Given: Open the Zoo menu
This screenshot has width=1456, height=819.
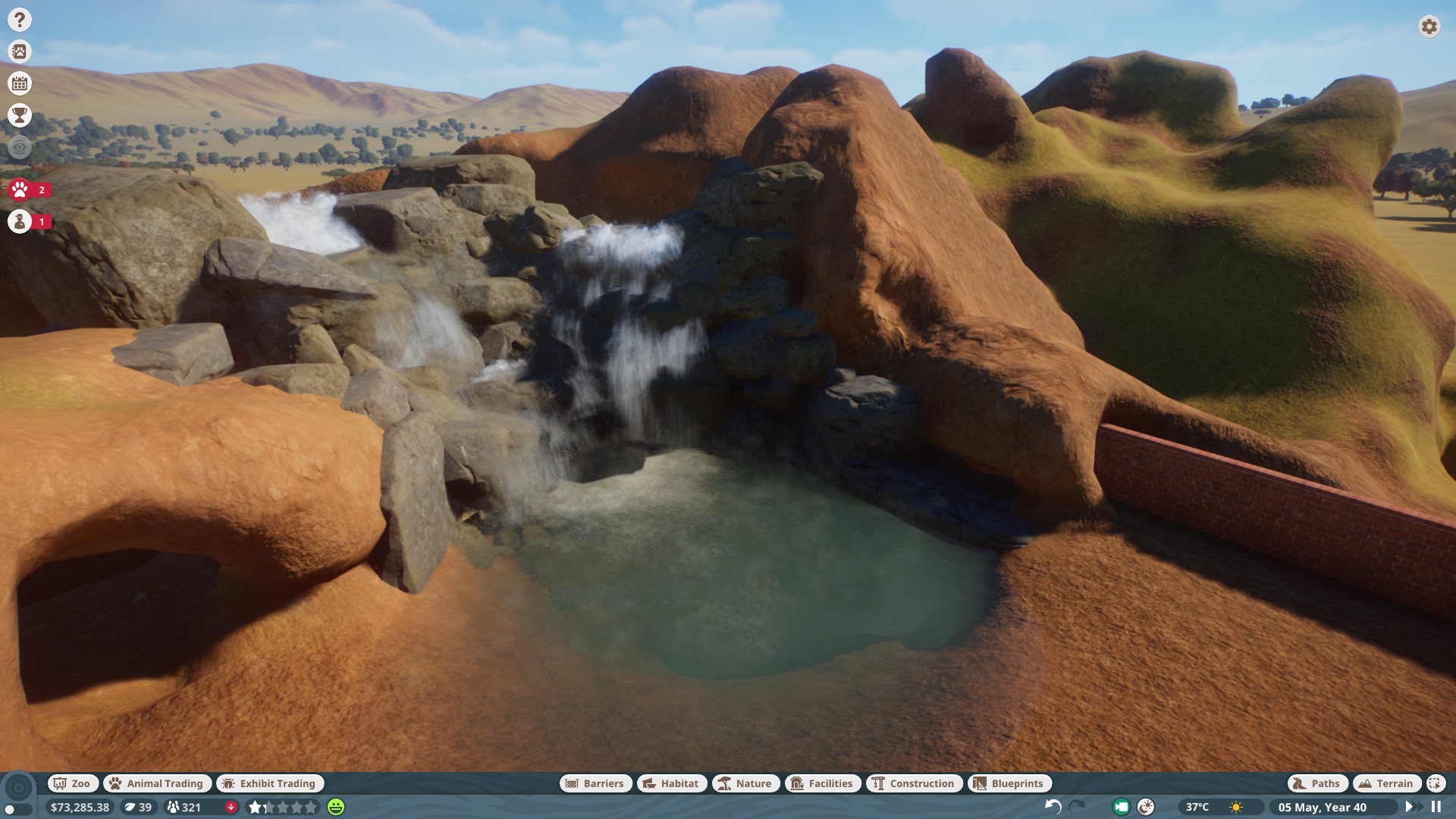Looking at the screenshot, I should point(73,783).
